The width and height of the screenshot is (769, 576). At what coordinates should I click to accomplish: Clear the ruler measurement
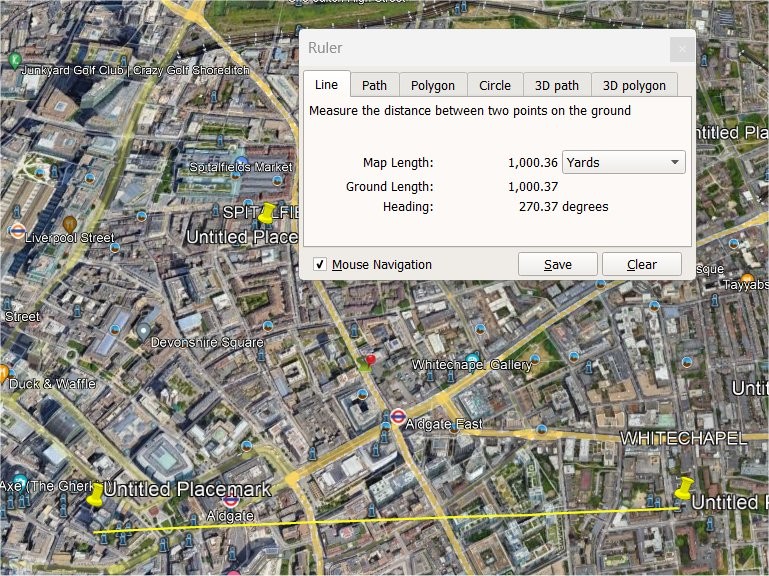[641, 265]
